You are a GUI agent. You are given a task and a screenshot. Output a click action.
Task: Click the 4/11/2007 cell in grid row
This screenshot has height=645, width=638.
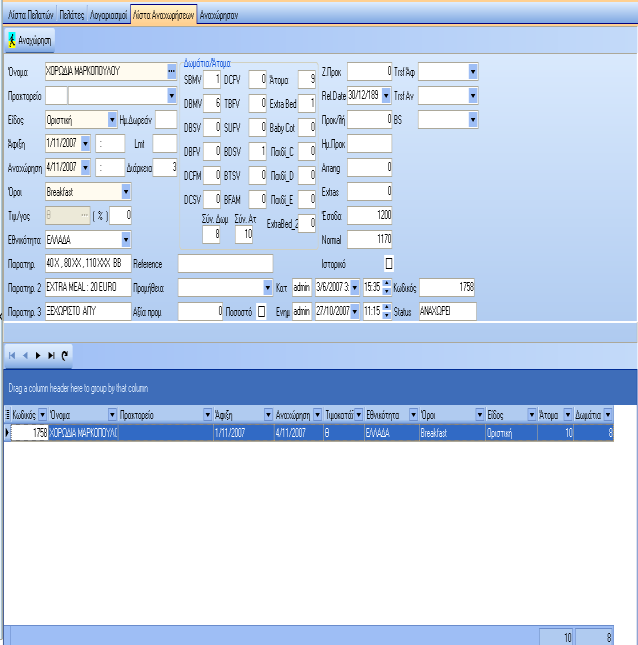[299, 433]
